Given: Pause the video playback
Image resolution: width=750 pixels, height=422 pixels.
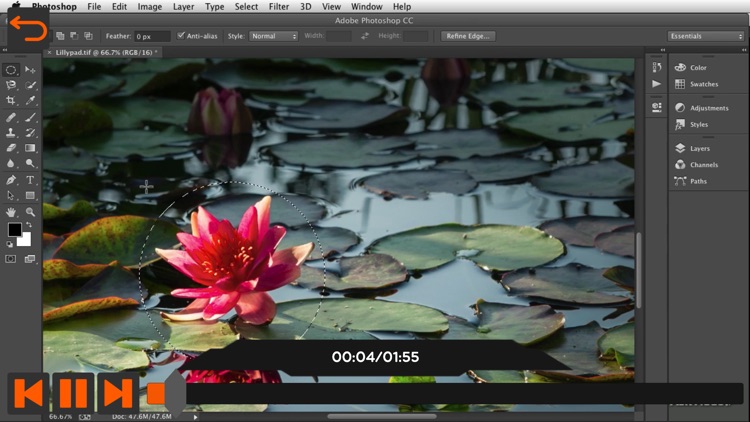Looking at the screenshot, I should pyautogui.click(x=73, y=393).
